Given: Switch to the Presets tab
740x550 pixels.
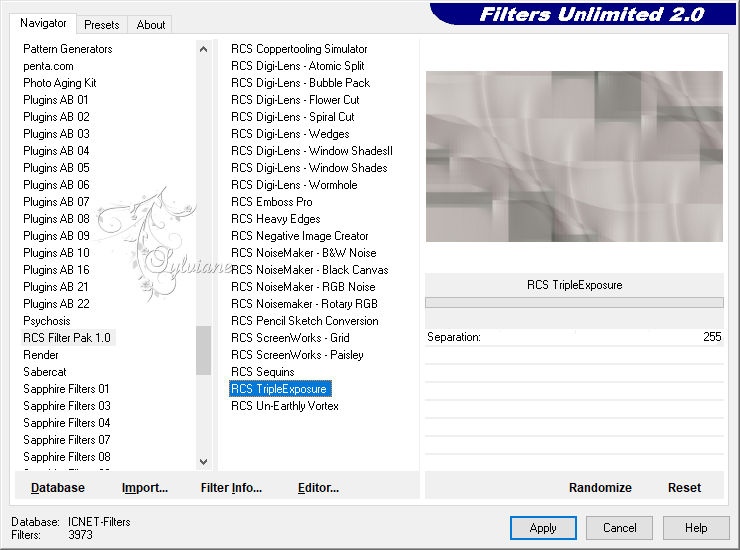Looking at the screenshot, I should pyautogui.click(x=101, y=25).
